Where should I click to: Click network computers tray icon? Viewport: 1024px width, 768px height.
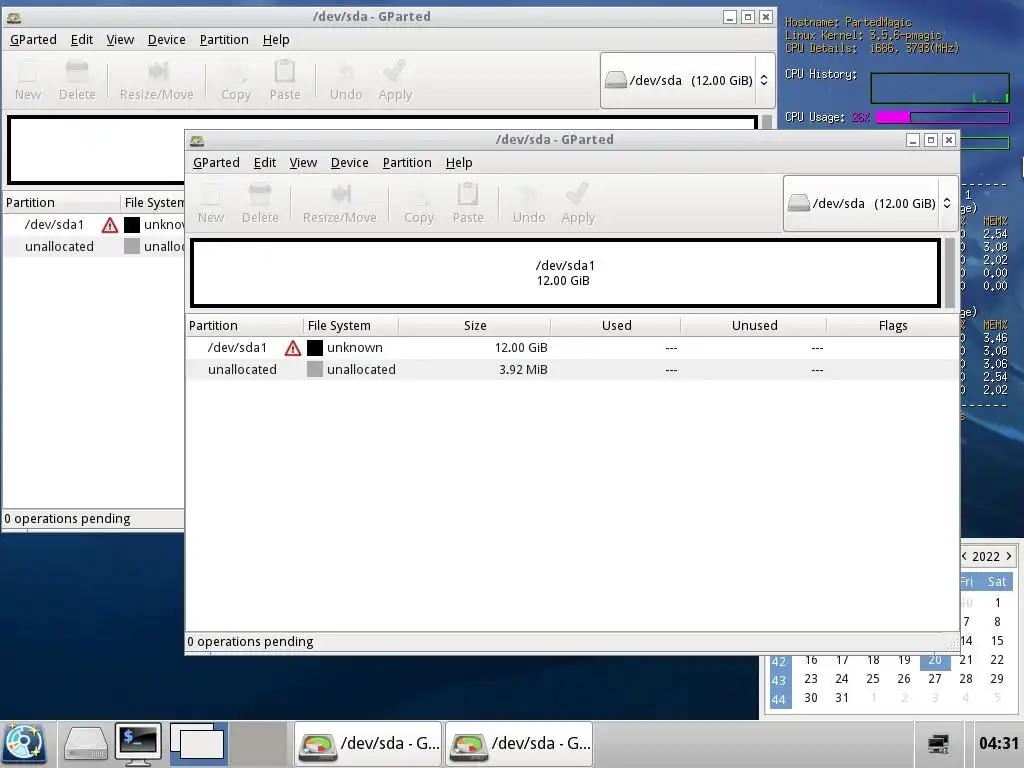click(x=938, y=744)
